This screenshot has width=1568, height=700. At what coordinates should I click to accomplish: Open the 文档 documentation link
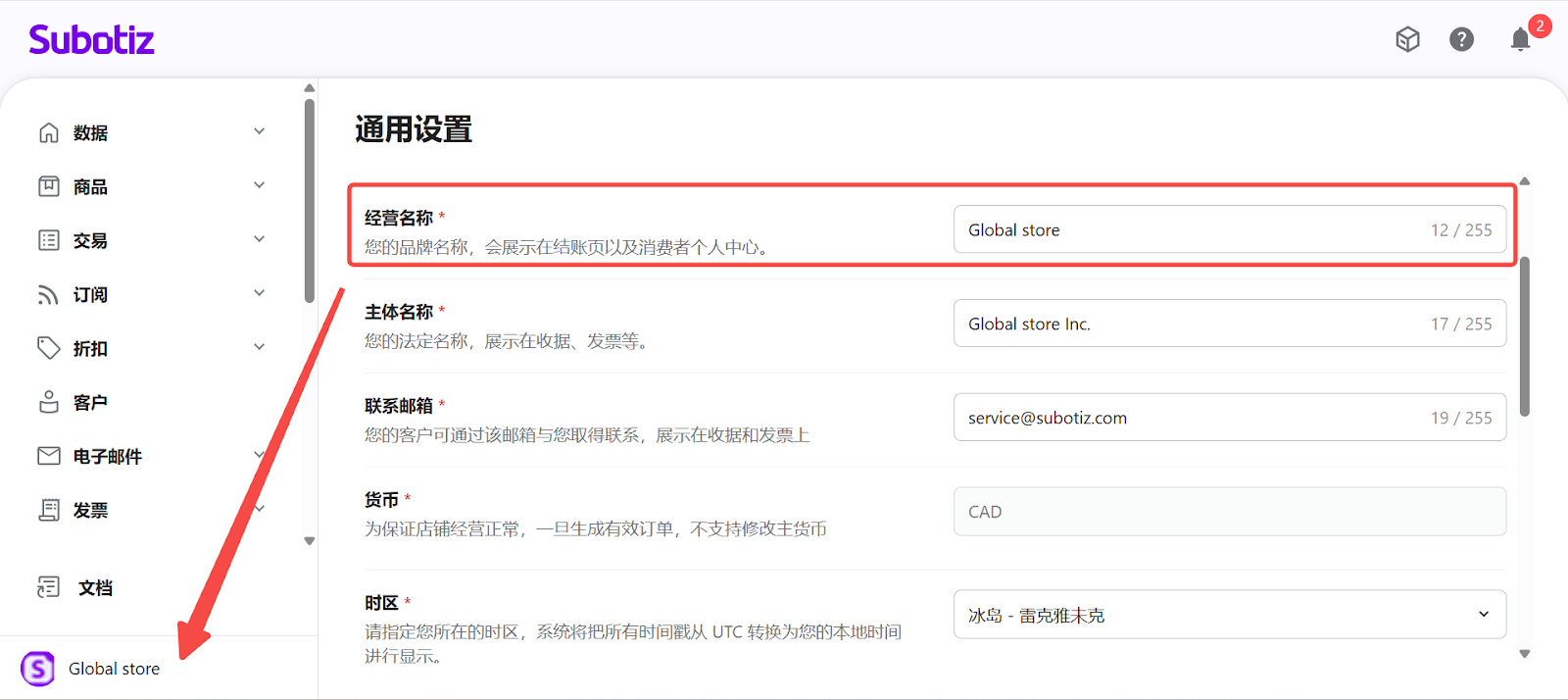click(95, 587)
